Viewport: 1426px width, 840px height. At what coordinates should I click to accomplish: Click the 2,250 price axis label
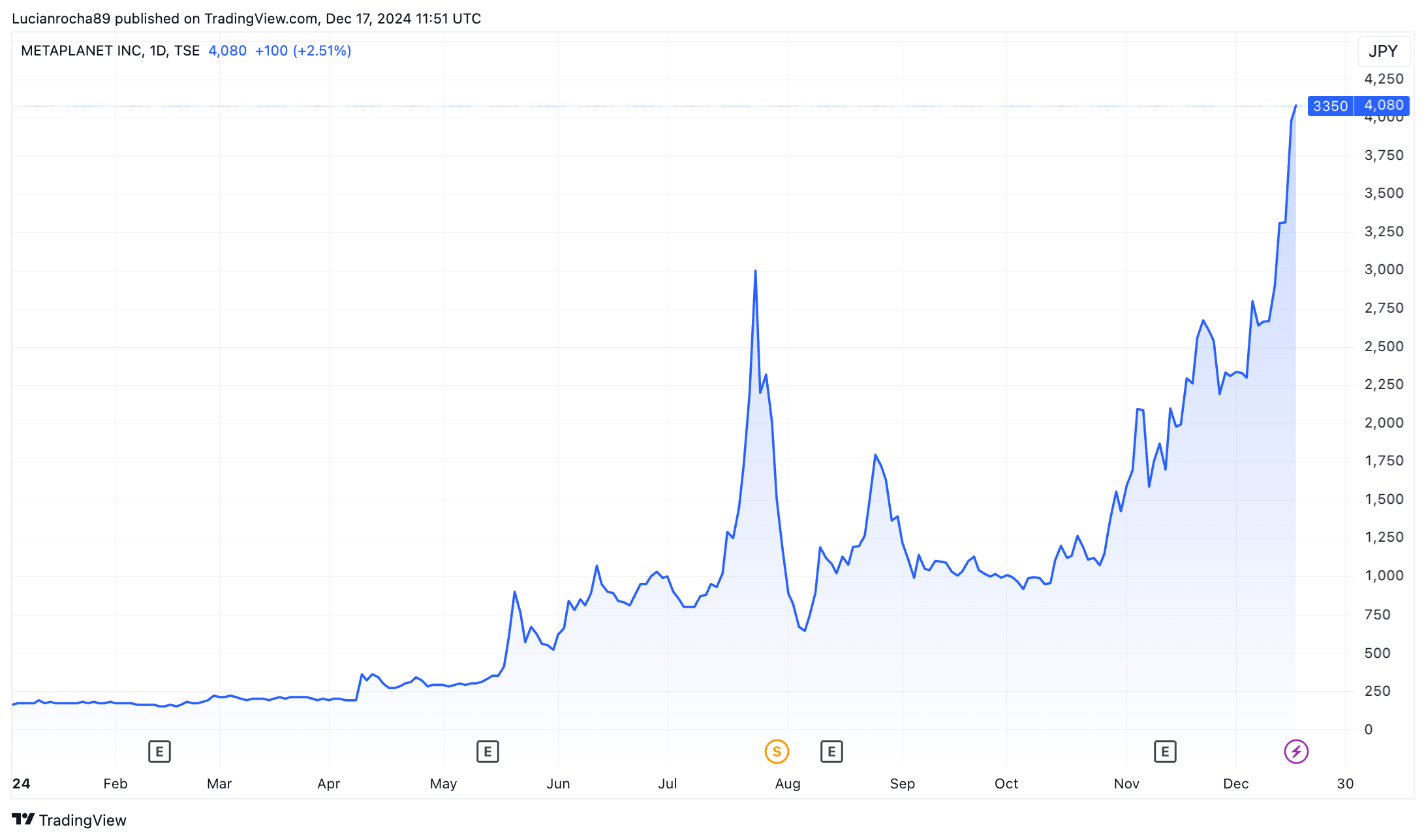tap(1384, 384)
